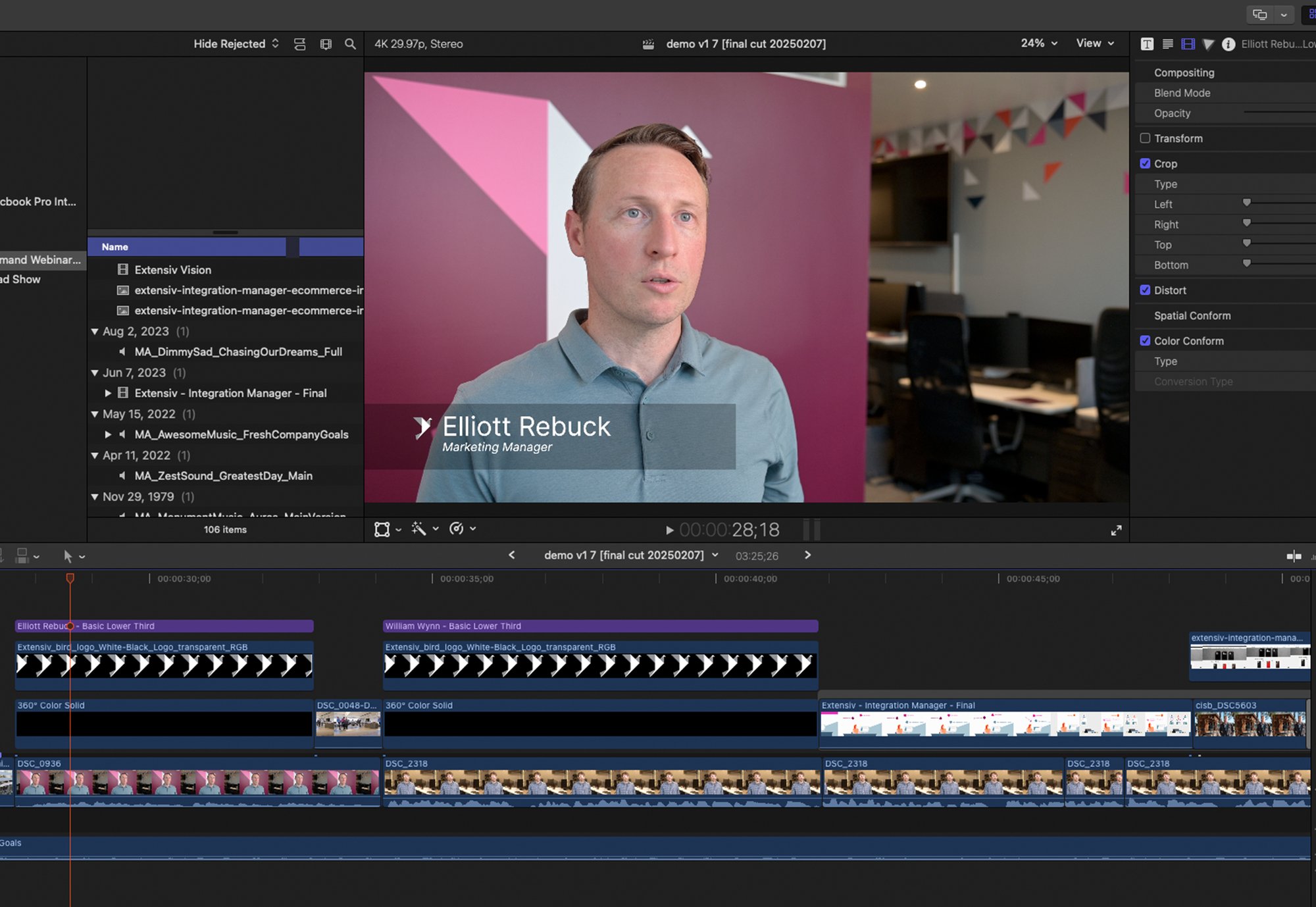Screen dimensions: 1316x907
Task: Click the retime speedometer icon
Action: 457,529
